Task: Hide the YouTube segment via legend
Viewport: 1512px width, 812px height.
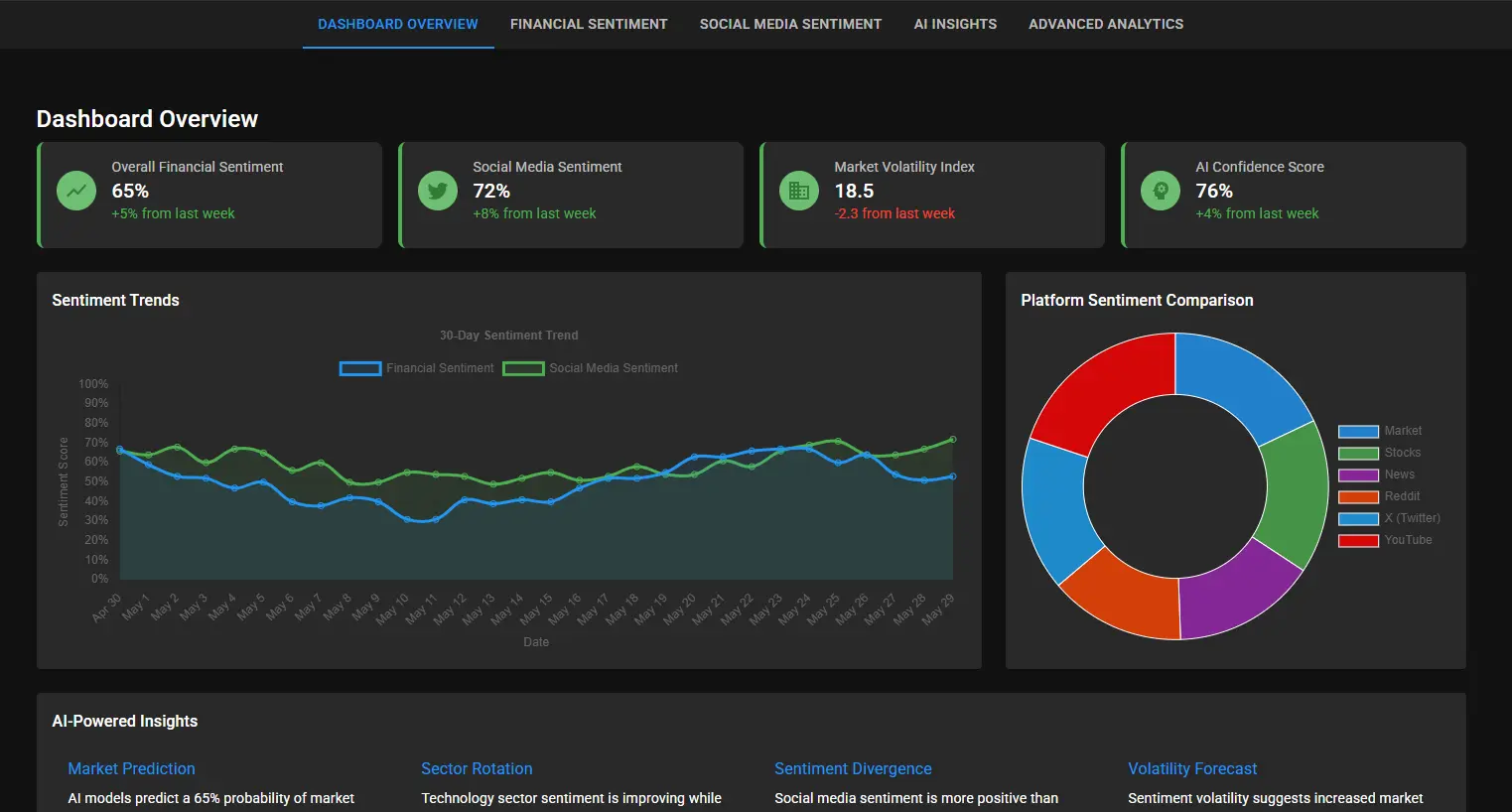Action: coord(1385,540)
